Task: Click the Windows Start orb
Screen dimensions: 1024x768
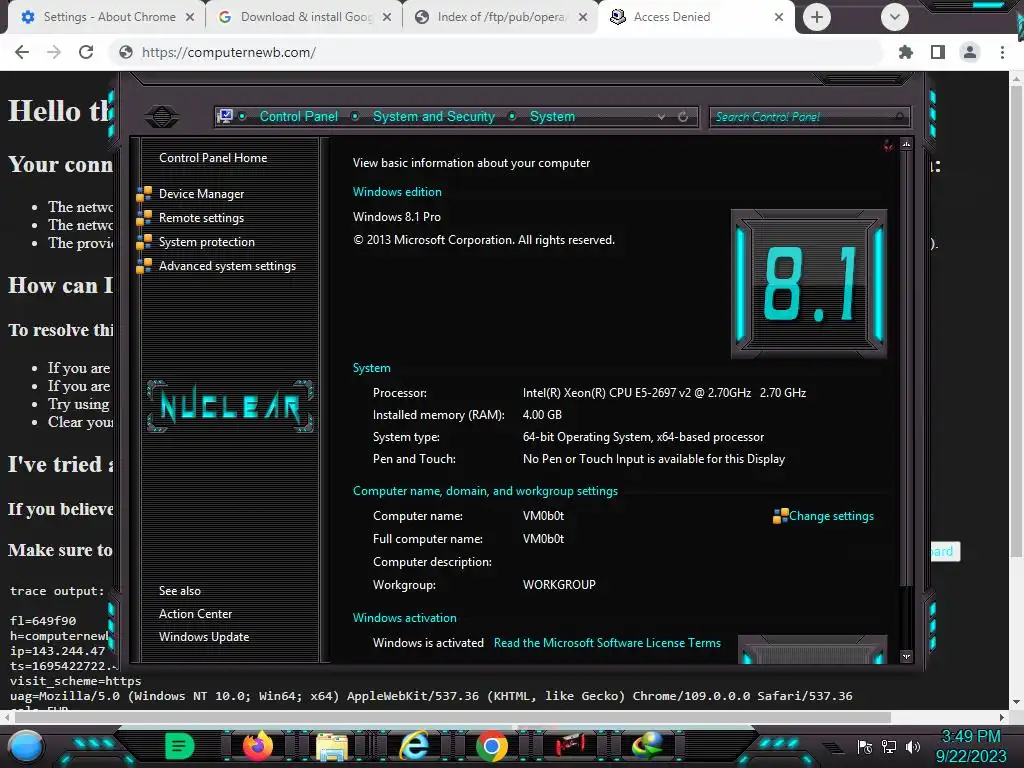Action: pyautogui.click(x=26, y=747)
